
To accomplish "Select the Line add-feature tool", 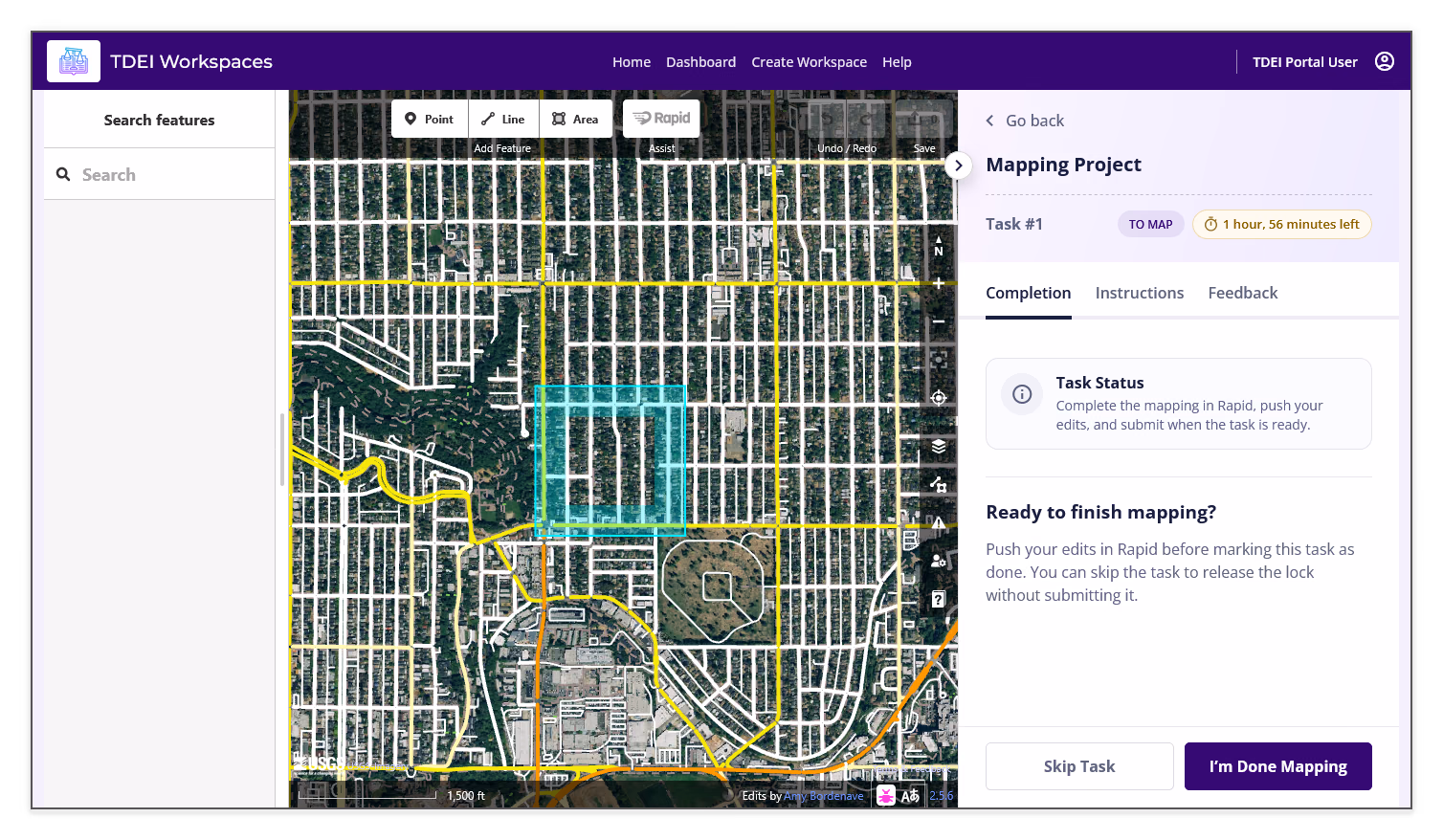I will click(x=503, y=119).
